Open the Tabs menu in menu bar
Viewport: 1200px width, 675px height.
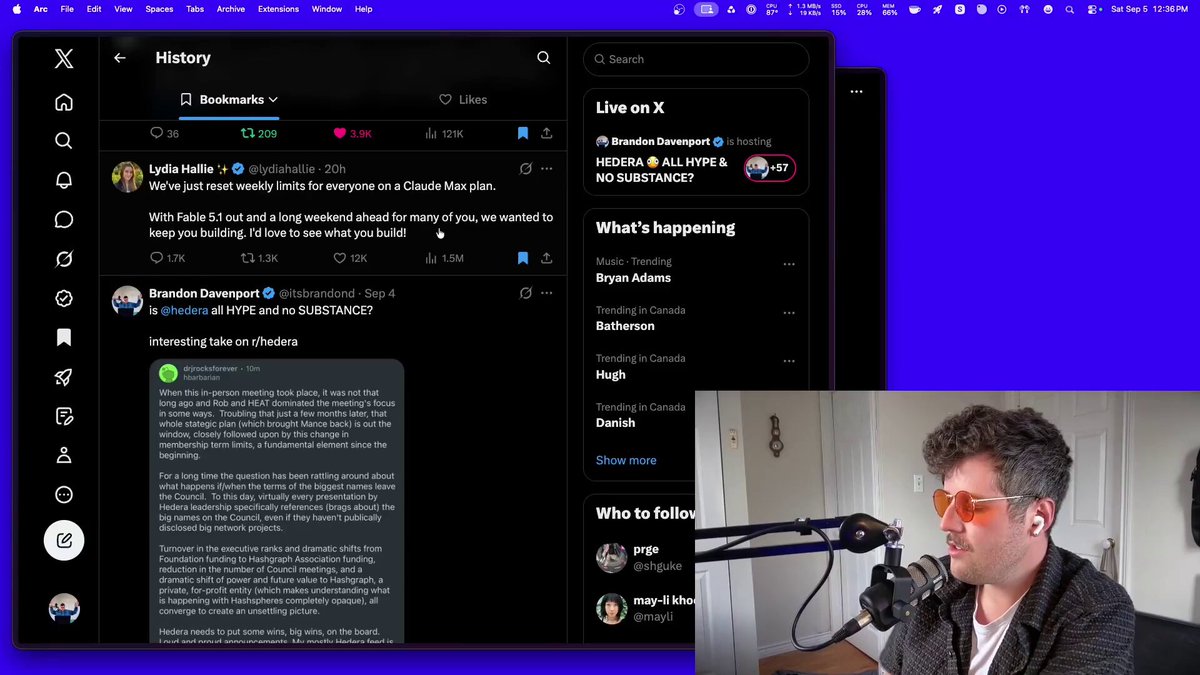(x=195, y=9)
